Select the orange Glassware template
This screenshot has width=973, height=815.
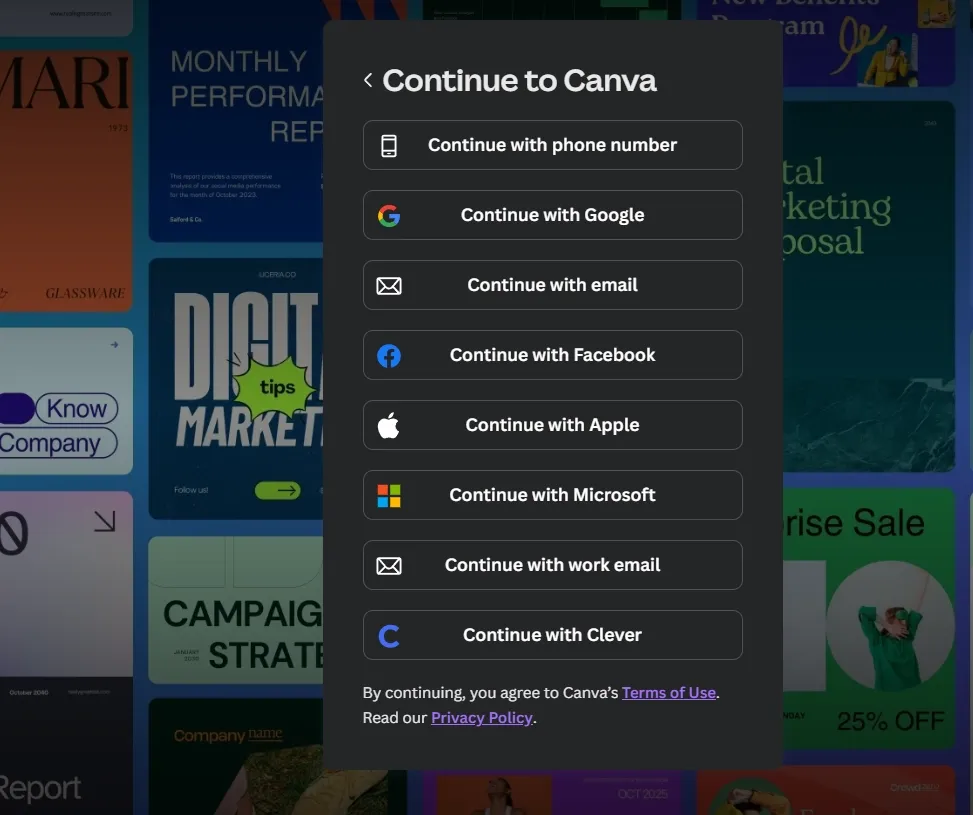[66, 180]
